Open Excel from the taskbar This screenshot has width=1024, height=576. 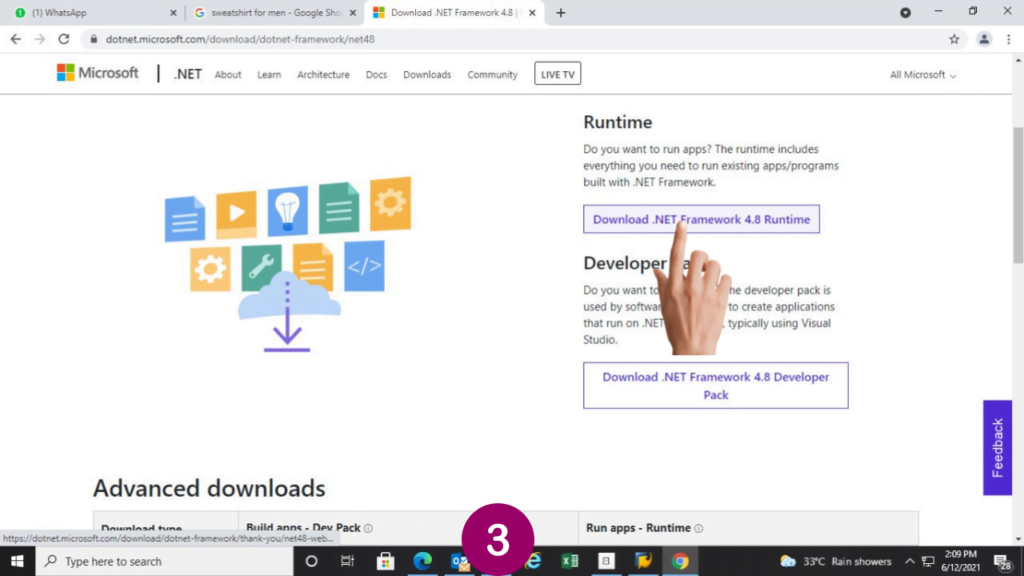pos(569,561)
